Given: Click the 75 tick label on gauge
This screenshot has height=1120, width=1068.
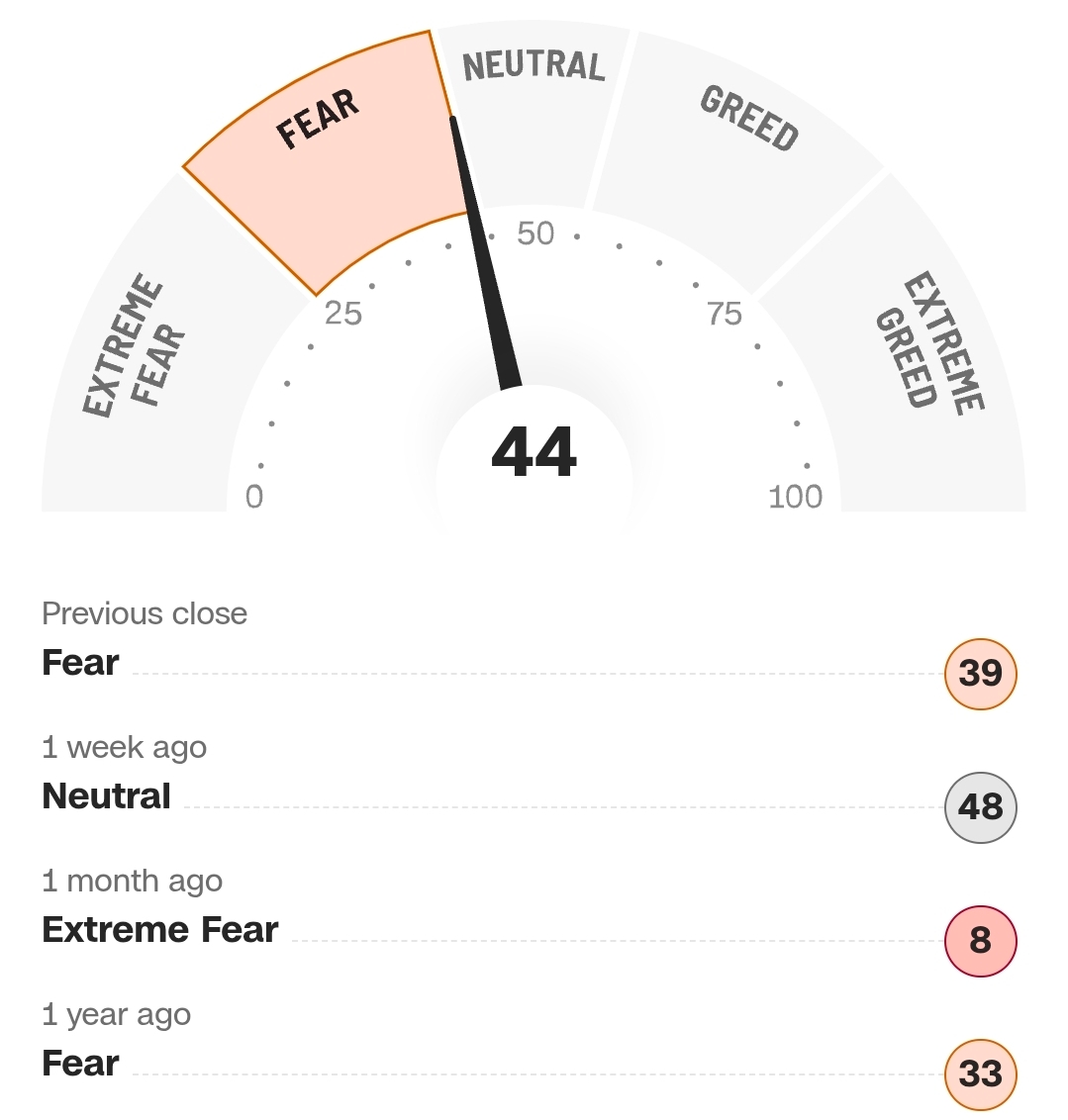Looking at the screenshot, I should [725, 314].
